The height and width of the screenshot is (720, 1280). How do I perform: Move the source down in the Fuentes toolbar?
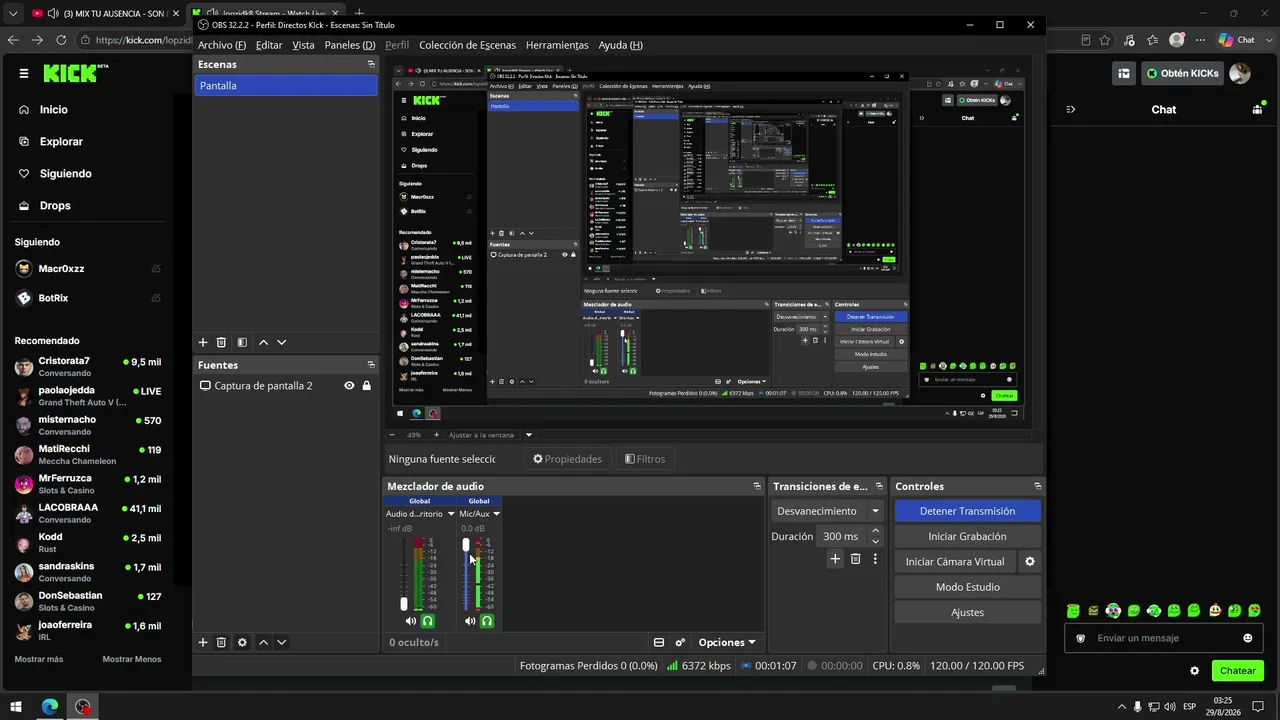(x=282, y=642)
